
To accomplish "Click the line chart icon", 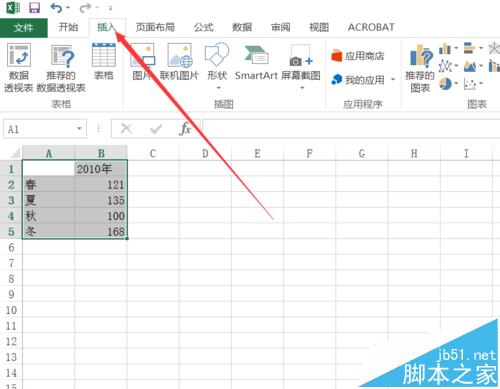I will (445, 66).
